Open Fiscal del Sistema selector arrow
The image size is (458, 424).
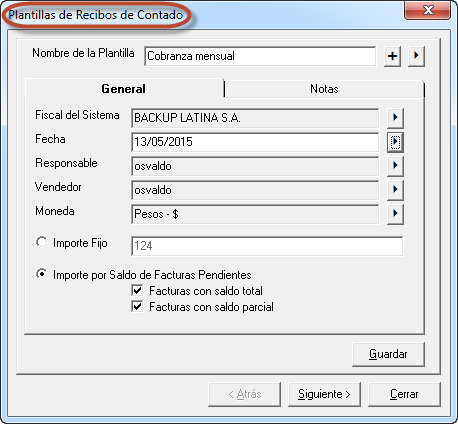[395, 118]
